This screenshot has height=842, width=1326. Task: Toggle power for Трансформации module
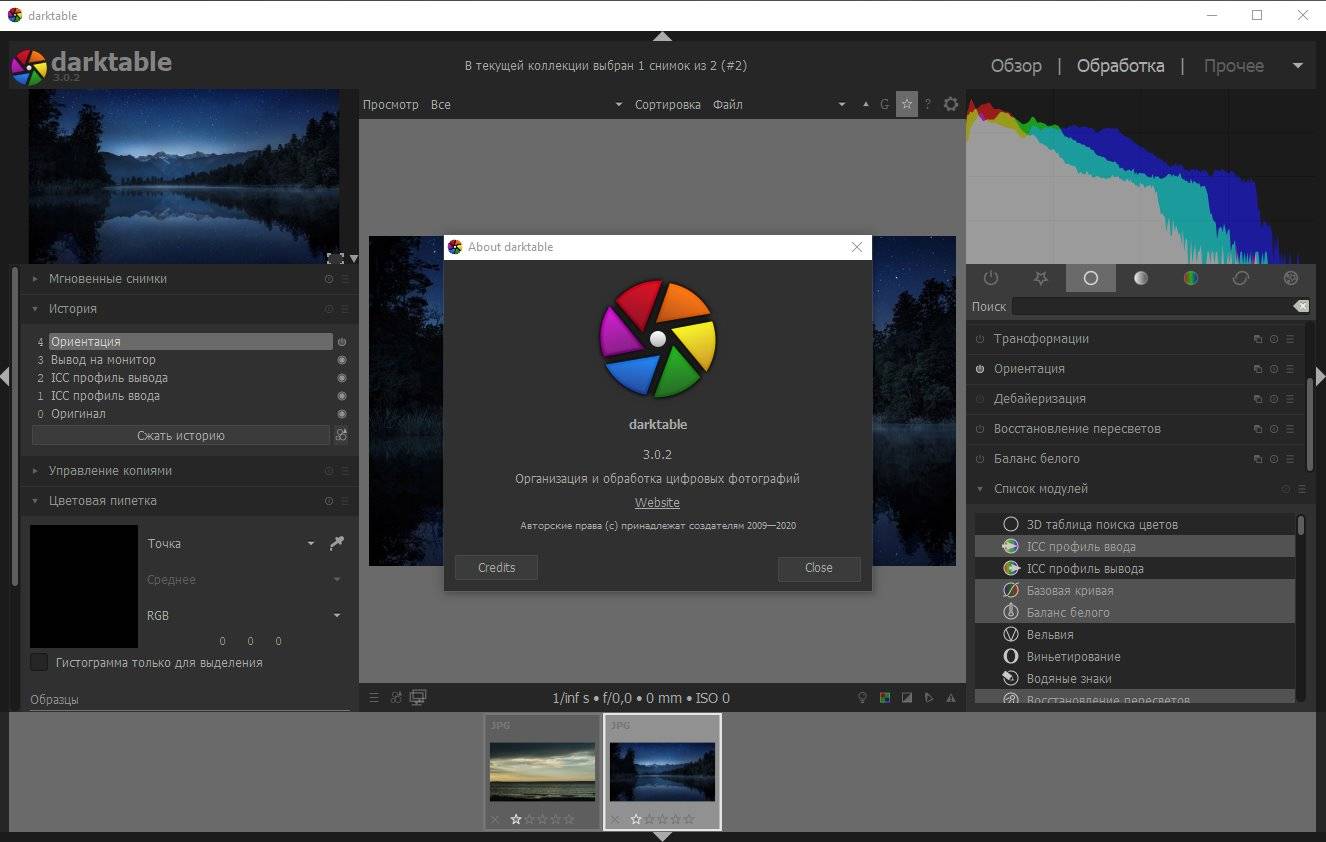pyautogui.click(x=980, y=339)
